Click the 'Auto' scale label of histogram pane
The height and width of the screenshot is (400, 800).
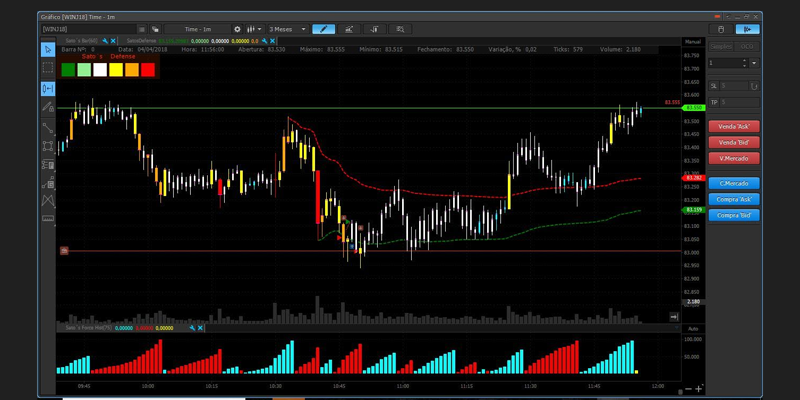click(x=693, y=328)
